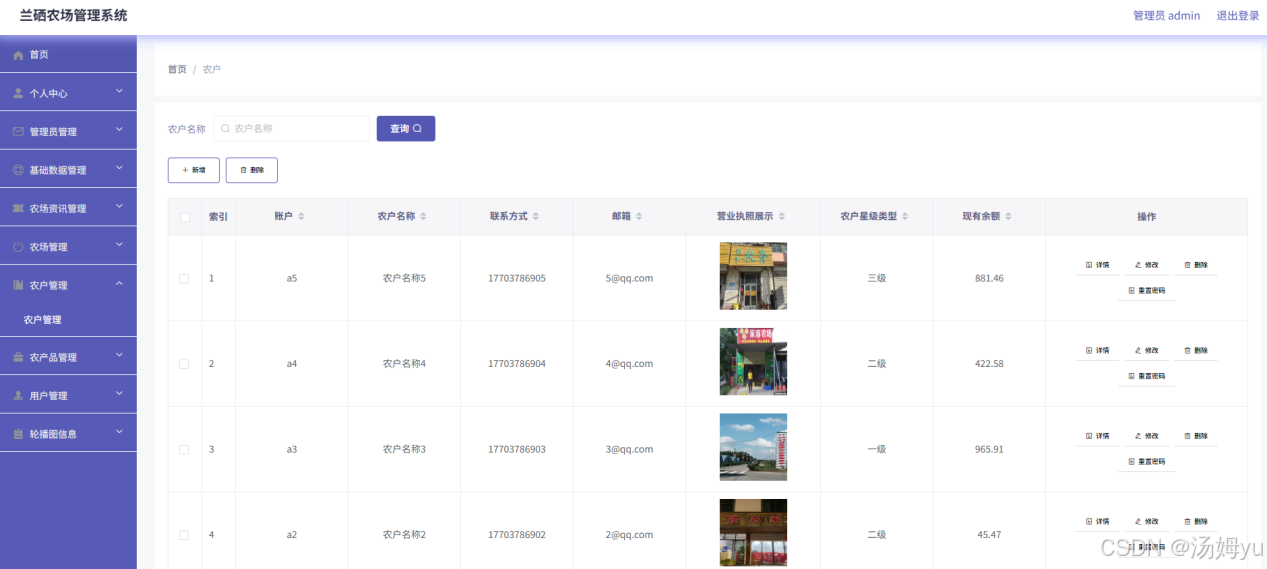Click 重置密码 for account a4
The height and width of the screenshot is (569, 1267).
[x=1146, y=376]
